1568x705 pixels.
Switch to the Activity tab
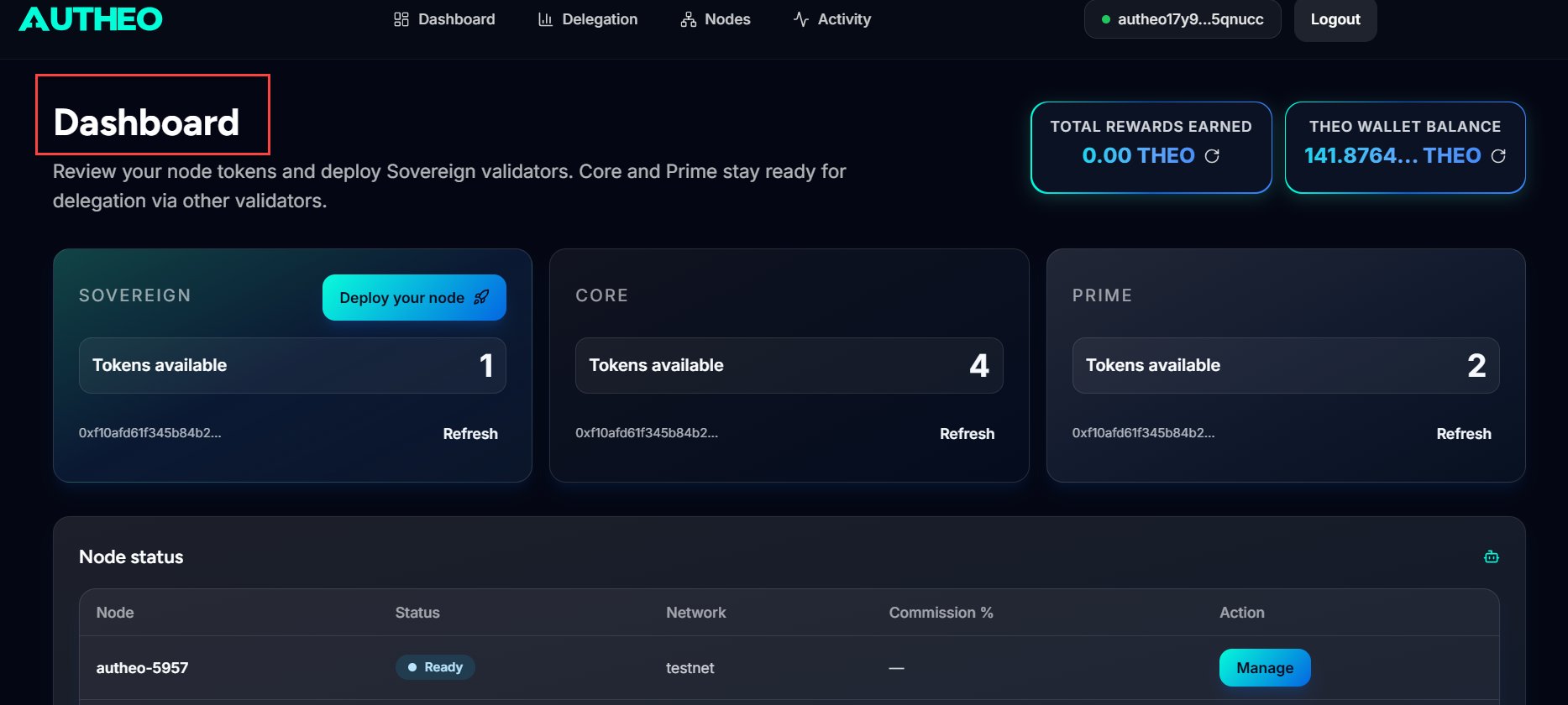coord(832,19)
